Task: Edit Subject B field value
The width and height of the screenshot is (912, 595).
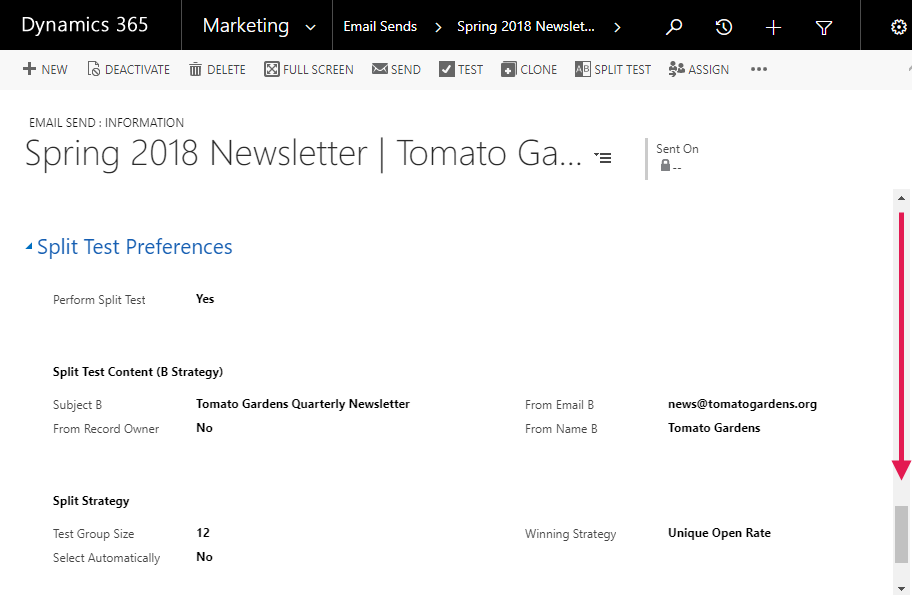Action: tap(303, 404)
